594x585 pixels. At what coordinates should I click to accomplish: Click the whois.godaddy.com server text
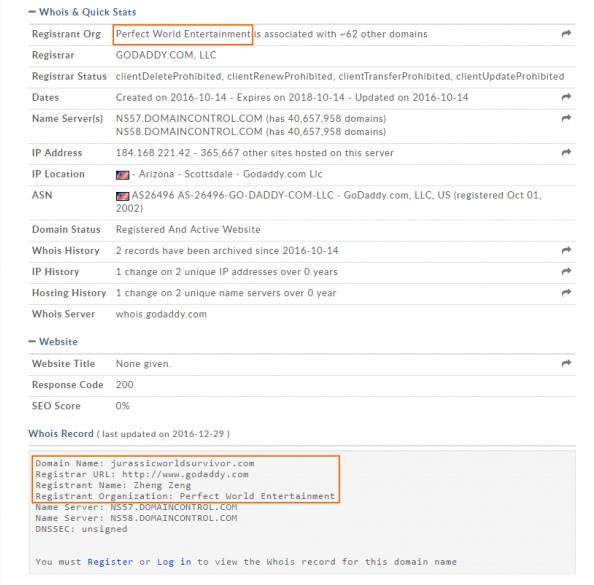pyautogui.click(x=161, y=314)
